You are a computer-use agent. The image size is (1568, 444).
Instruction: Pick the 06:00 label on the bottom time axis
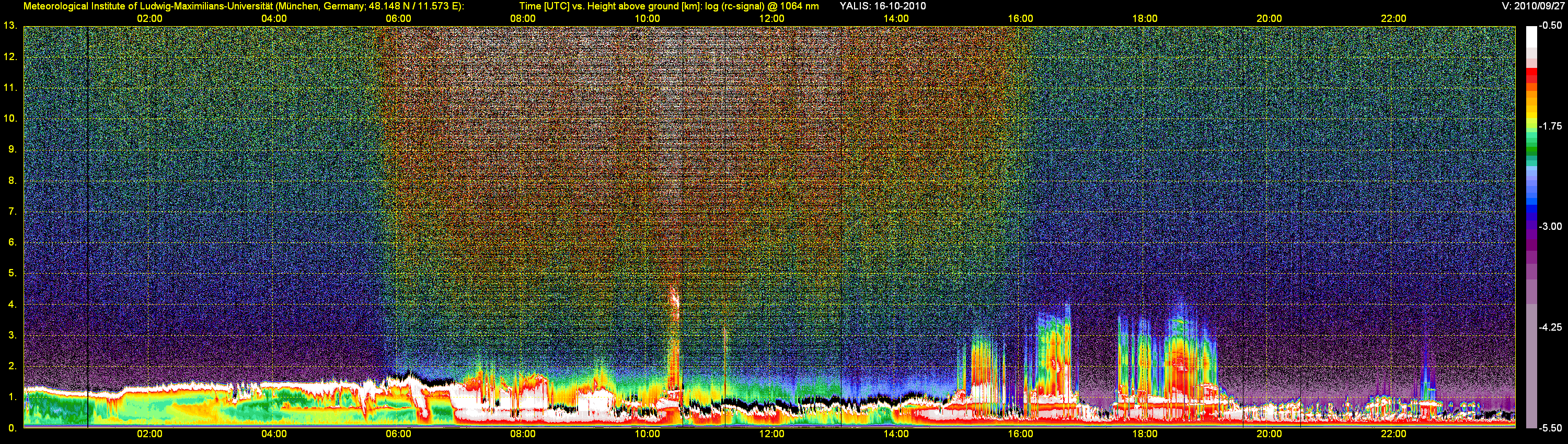(398, 434)
